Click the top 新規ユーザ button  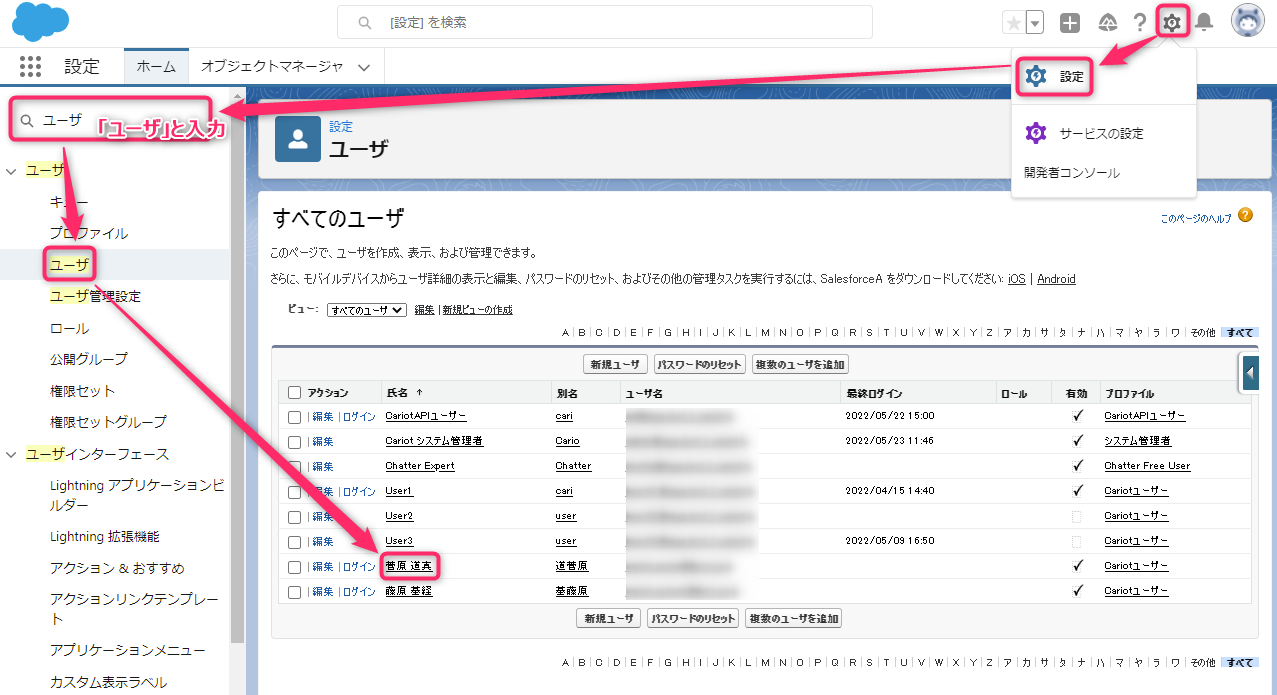(x=615, y=364)
